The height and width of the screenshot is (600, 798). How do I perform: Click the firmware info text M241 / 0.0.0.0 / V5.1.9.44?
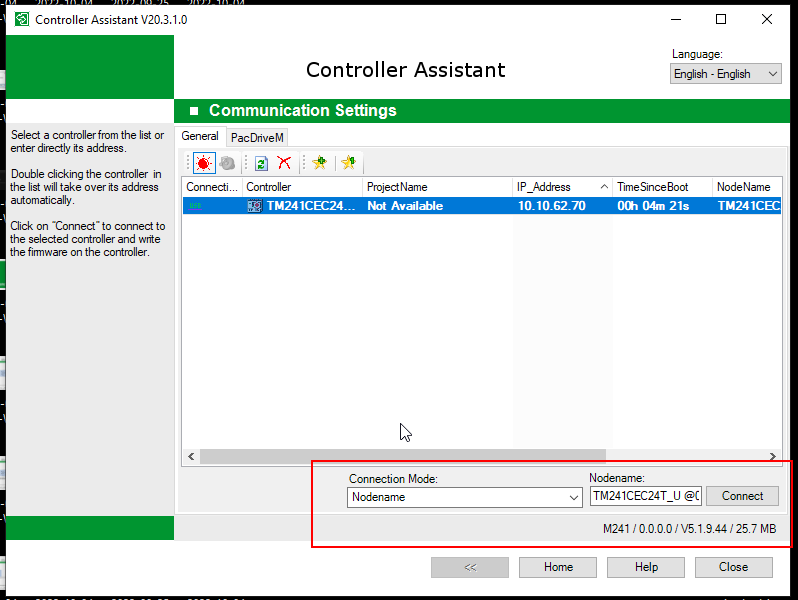pos(689,529)
